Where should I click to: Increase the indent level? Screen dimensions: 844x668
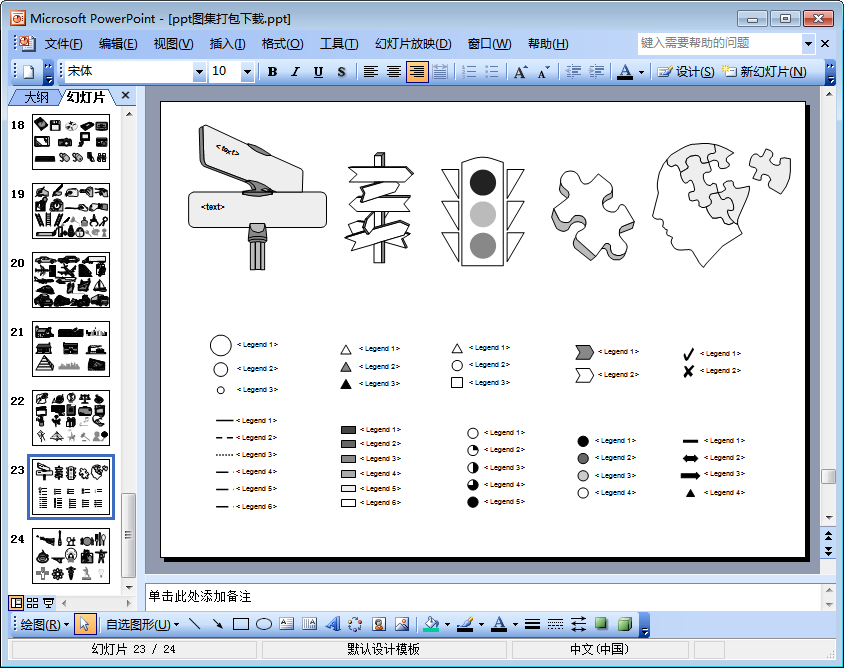596,72
